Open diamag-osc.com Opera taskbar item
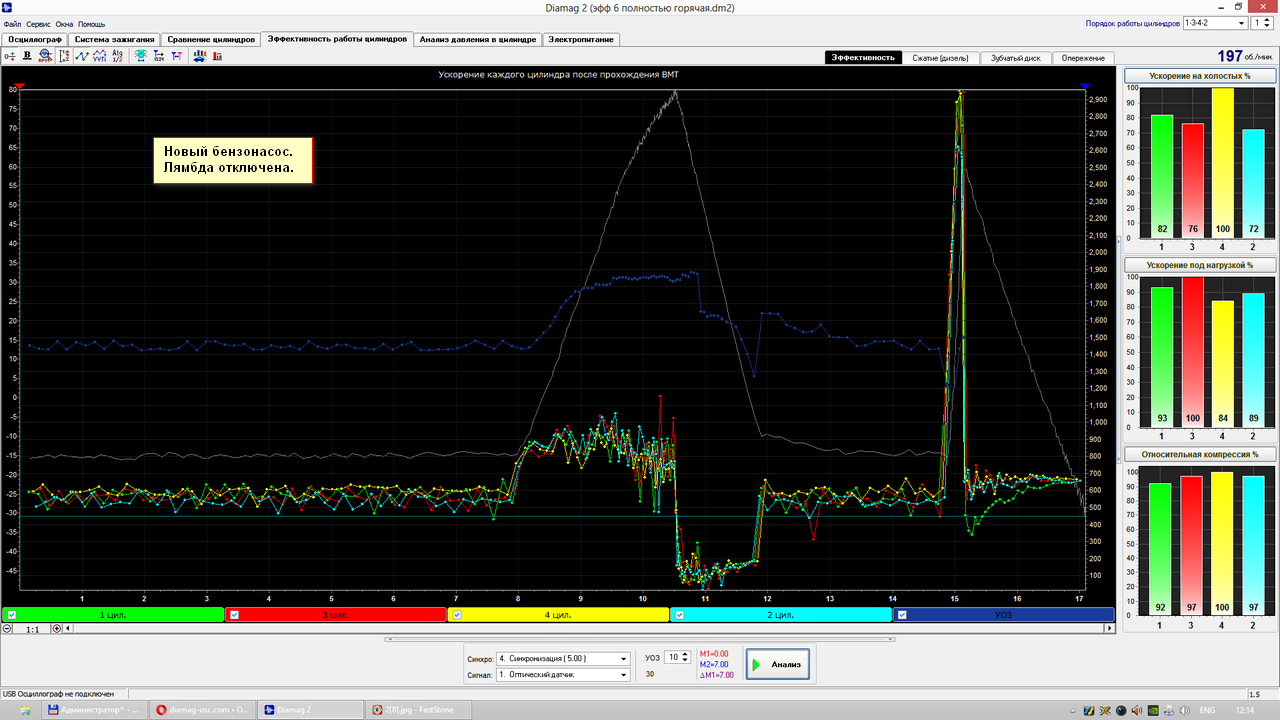This screenshot has width=1280, height=720. [x=204, y=710]
